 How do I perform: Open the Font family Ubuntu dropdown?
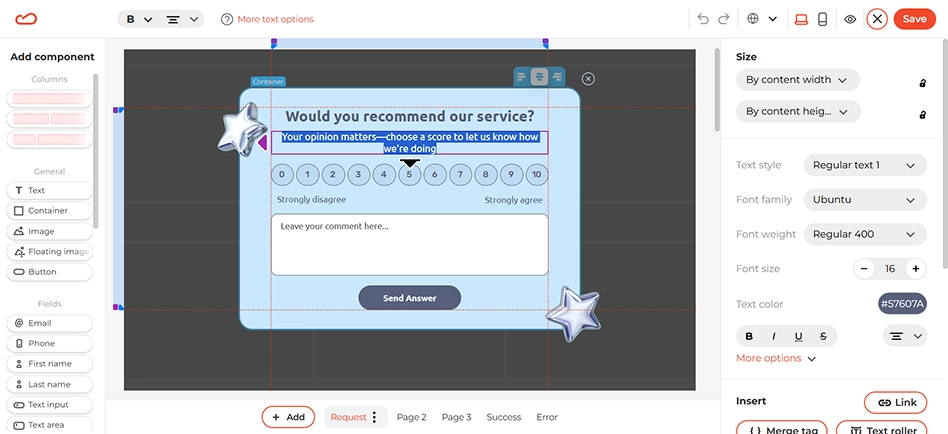tap(865, 199)
